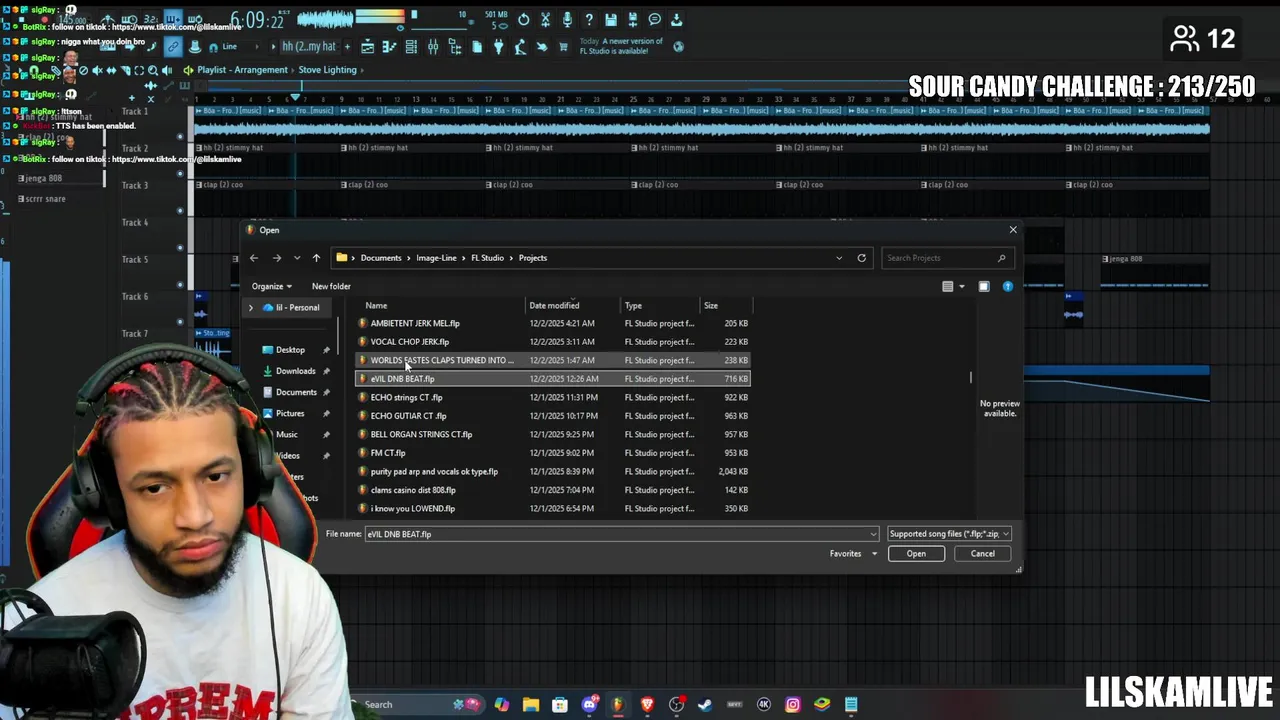Click the New folder button

coord(331,287)
